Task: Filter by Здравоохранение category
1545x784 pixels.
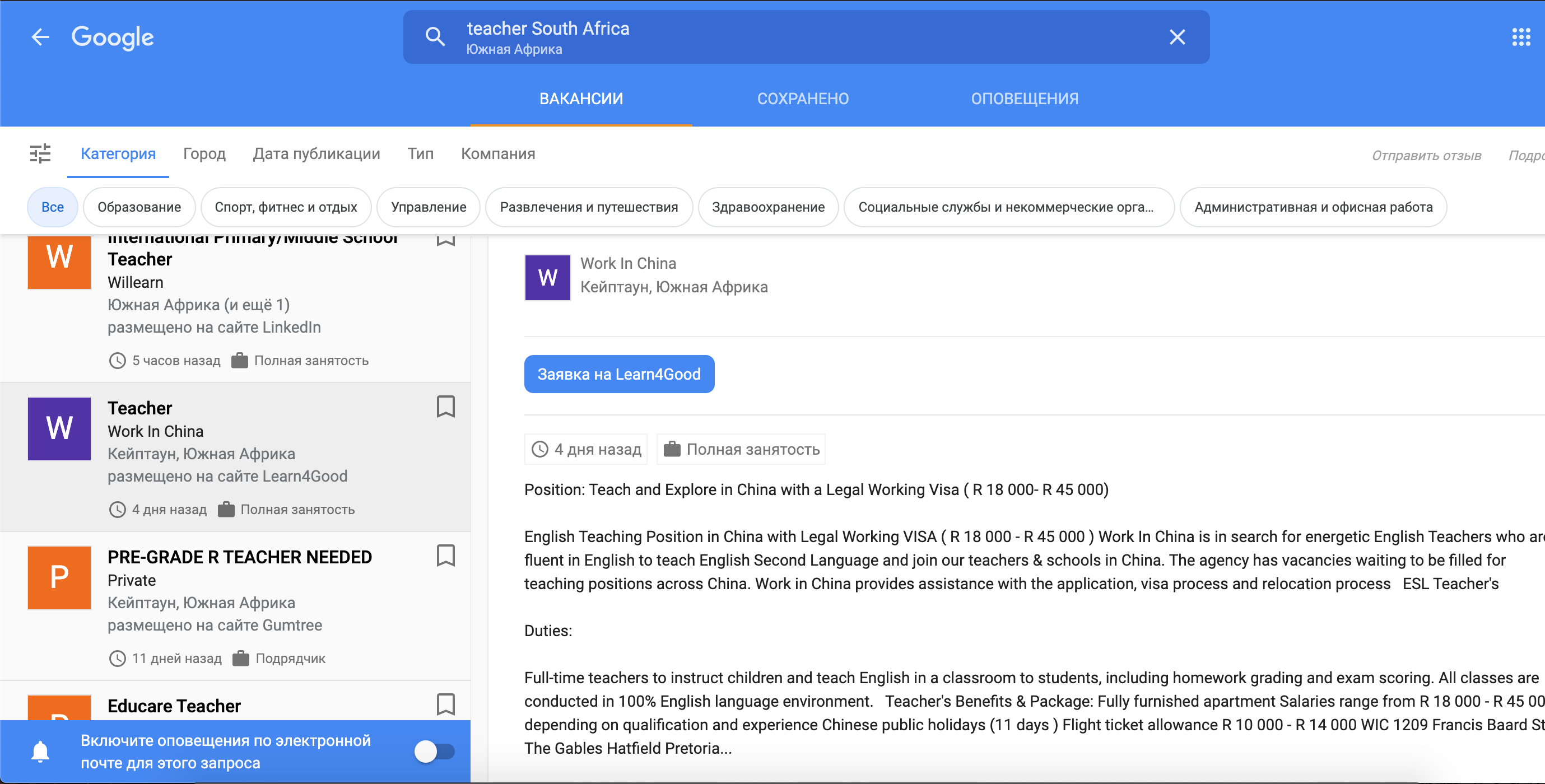Action: point(769,207)
